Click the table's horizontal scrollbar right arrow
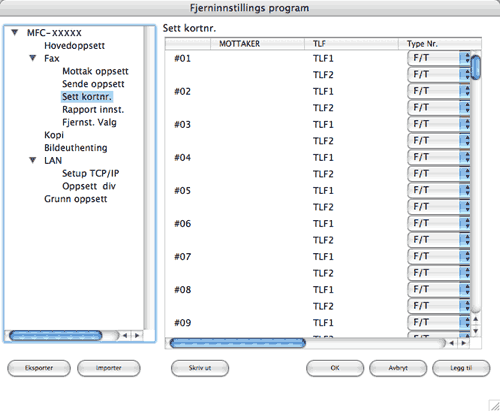Image resolution: width=500 pixels, height=411 pixels. 463,343
